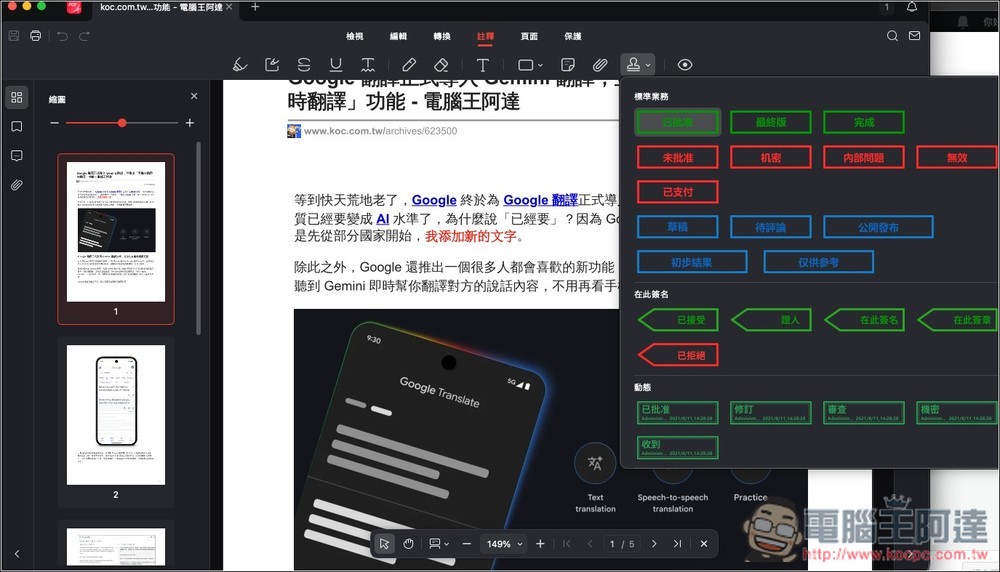Expand the shape tool dropdown arrow
The width and height of the screenshot is (1000, 572).
(x=540, y=65)
